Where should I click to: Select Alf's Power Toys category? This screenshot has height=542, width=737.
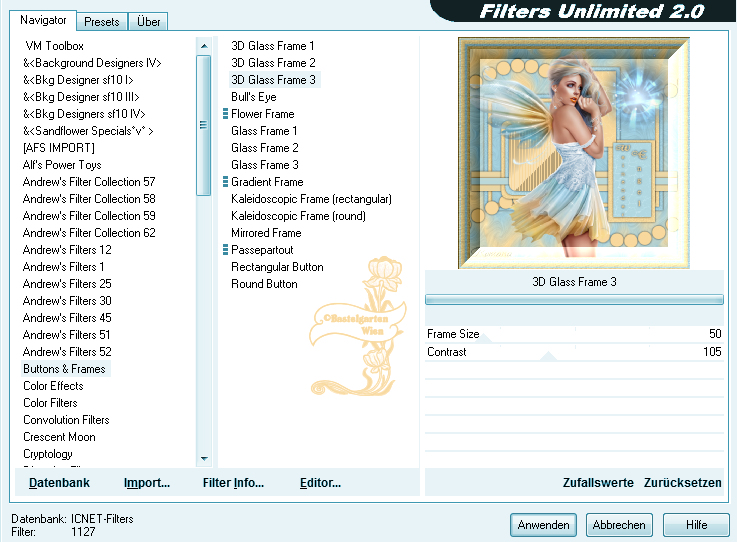point(62,165)
